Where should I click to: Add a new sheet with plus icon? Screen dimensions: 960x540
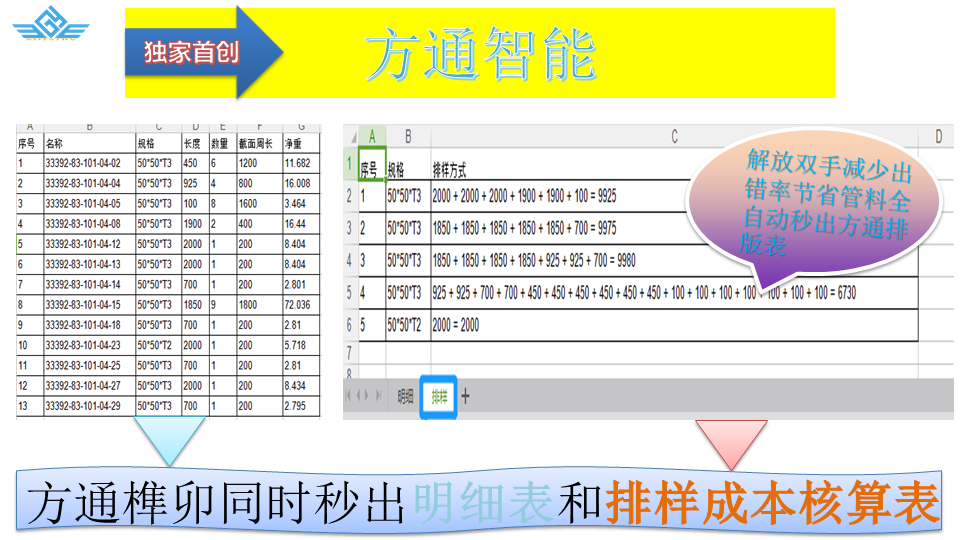coord(465,396)
